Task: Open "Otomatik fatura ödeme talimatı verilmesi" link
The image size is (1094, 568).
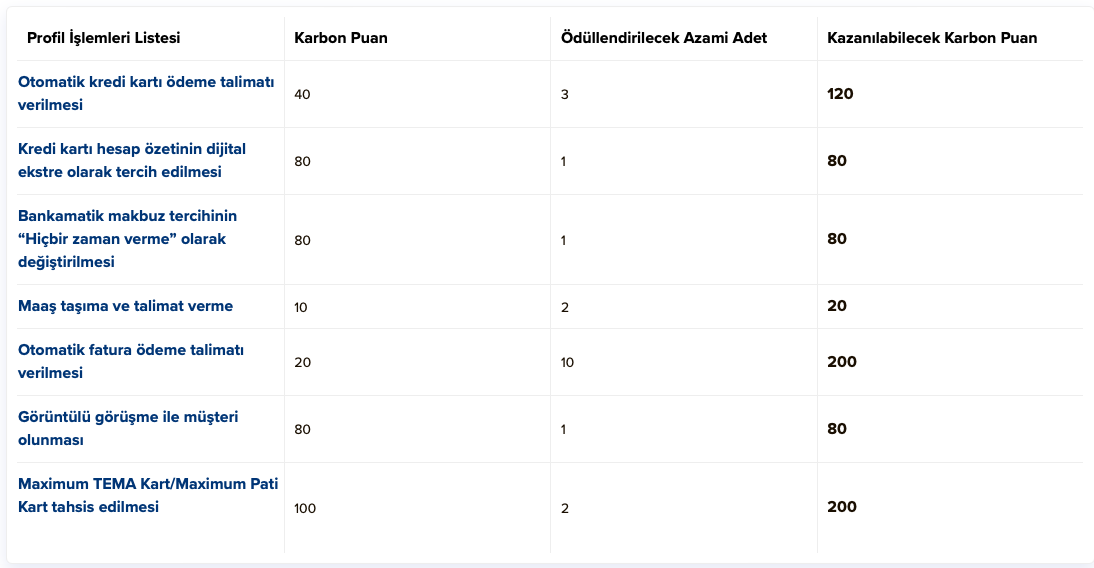Action: (x=131, y=361)
